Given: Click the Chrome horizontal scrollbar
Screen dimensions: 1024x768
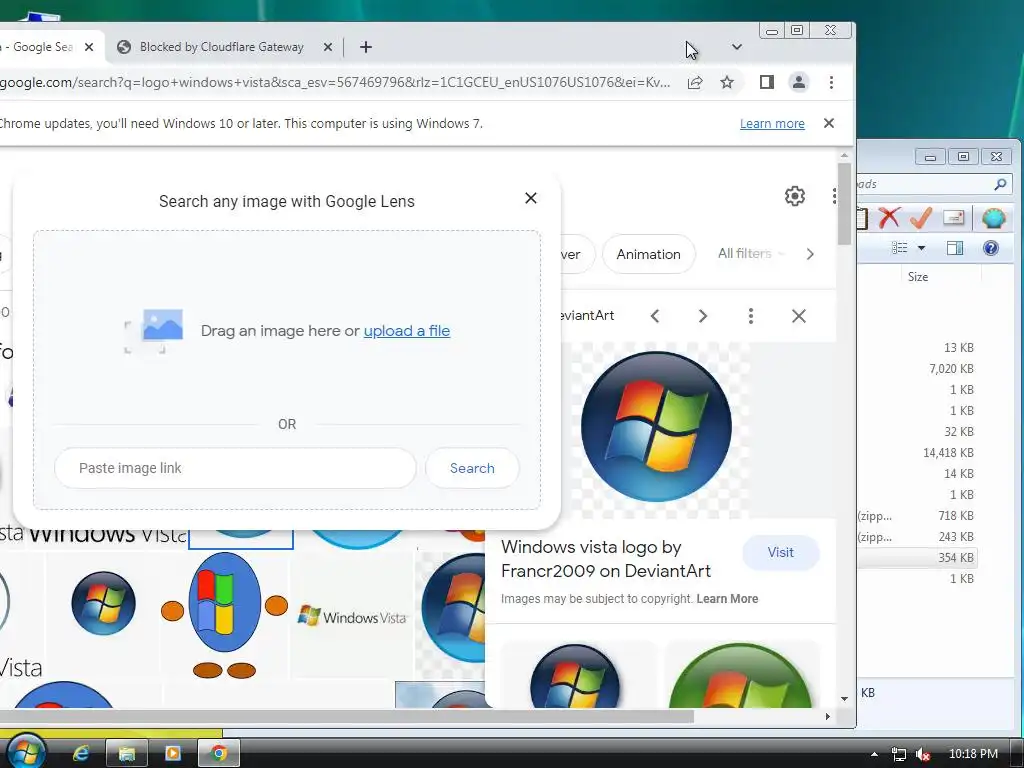Looking at the screenshot, I should click(347, 716).
